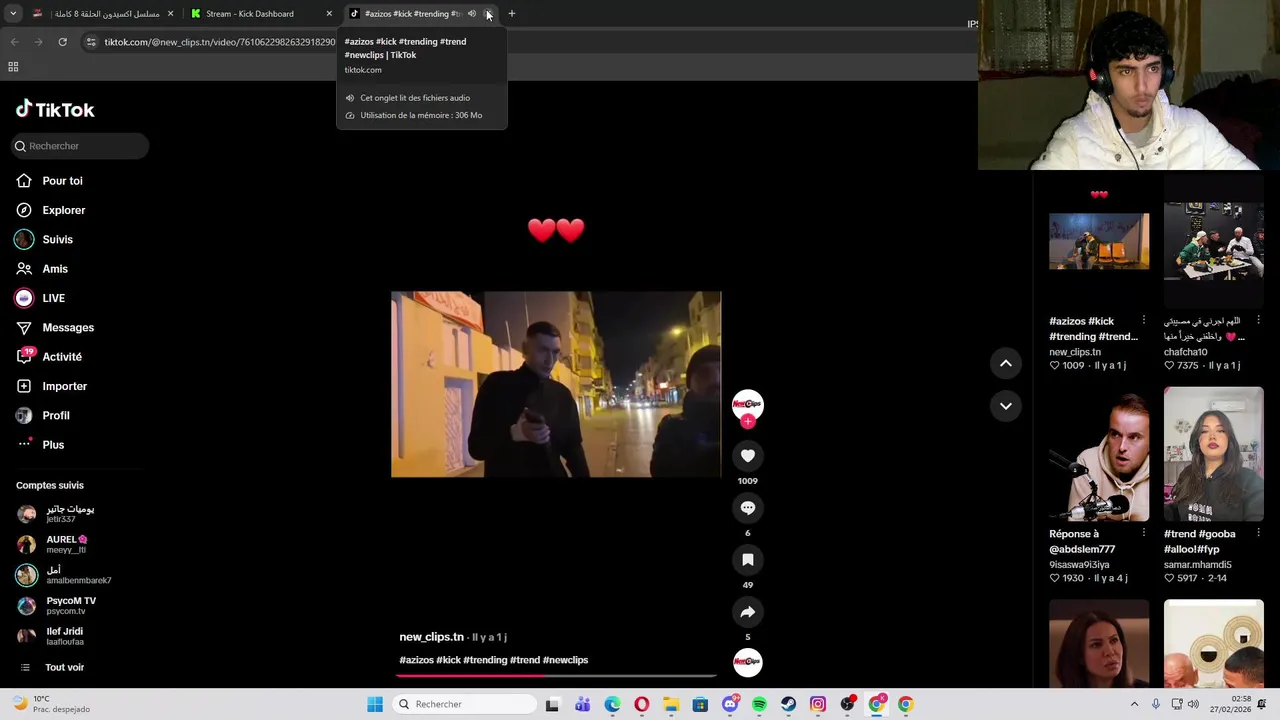
Task: Open samar.mhamdi5 video thumbnail
Action: 1213,454
